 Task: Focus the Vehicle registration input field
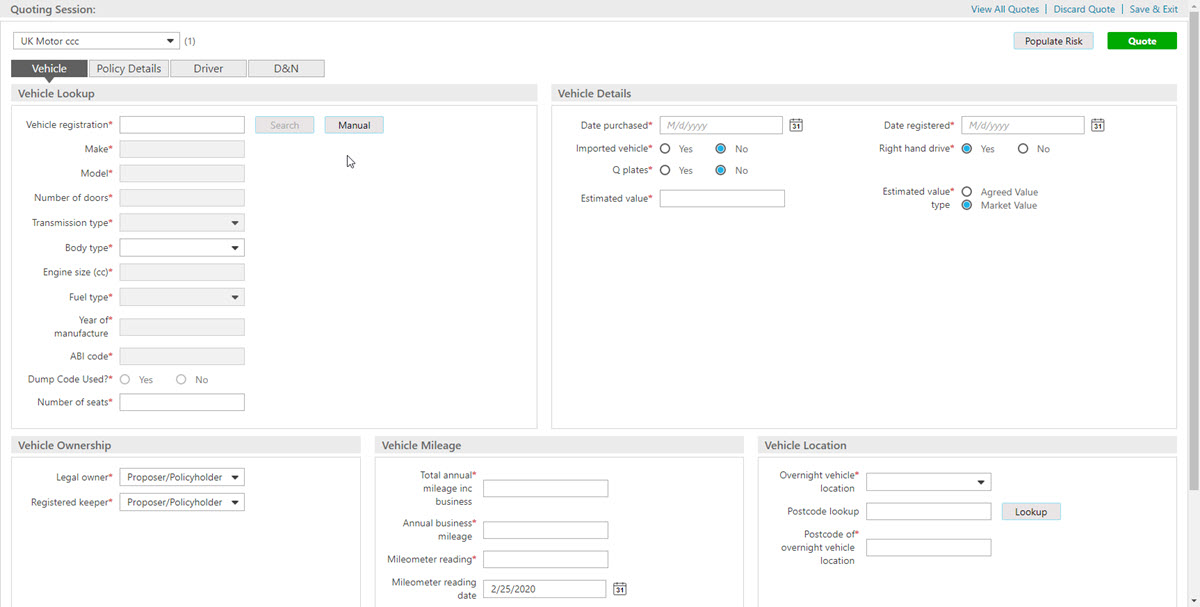182,125
